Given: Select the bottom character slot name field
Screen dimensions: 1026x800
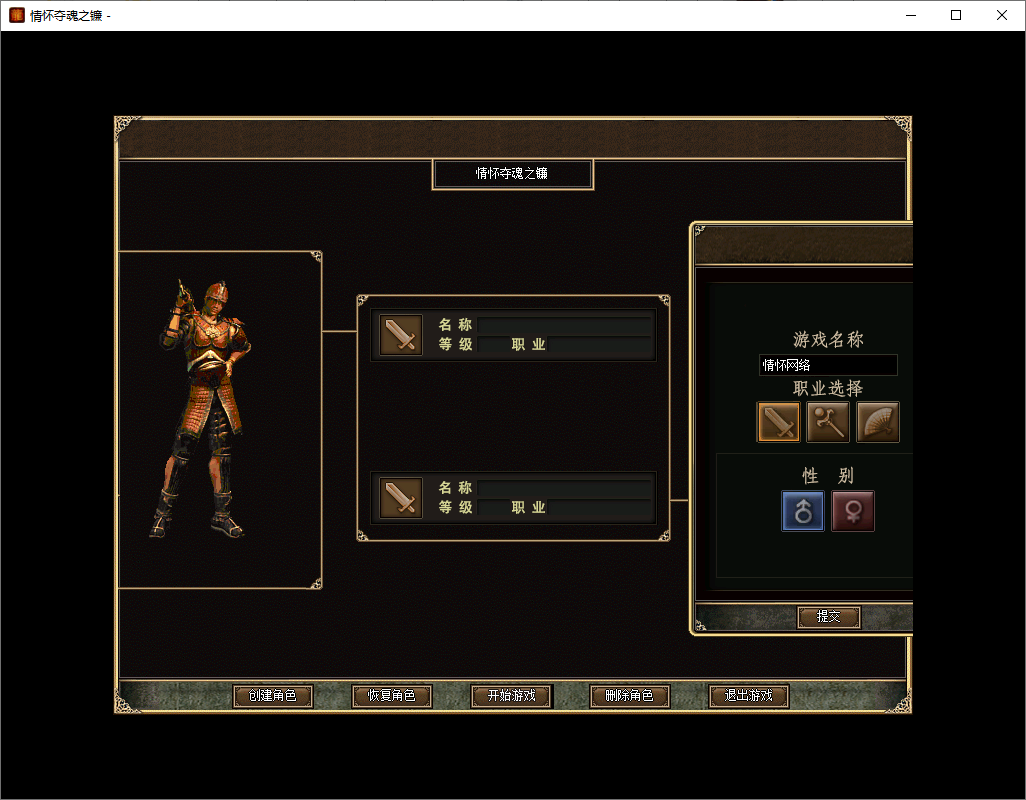Looking at the screenshot, I should pos(564,488).
